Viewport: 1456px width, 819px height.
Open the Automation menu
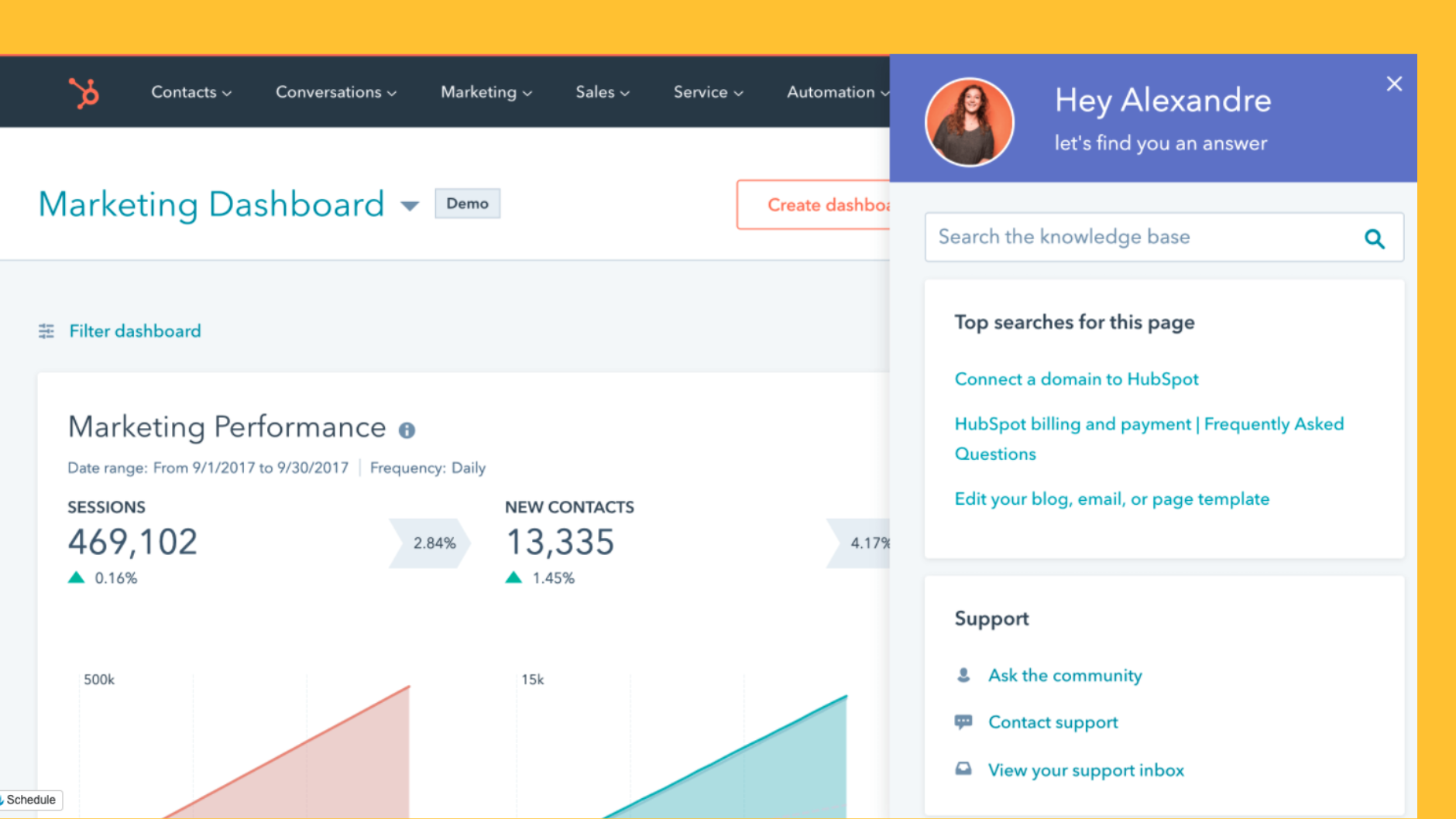coord(838,92)
